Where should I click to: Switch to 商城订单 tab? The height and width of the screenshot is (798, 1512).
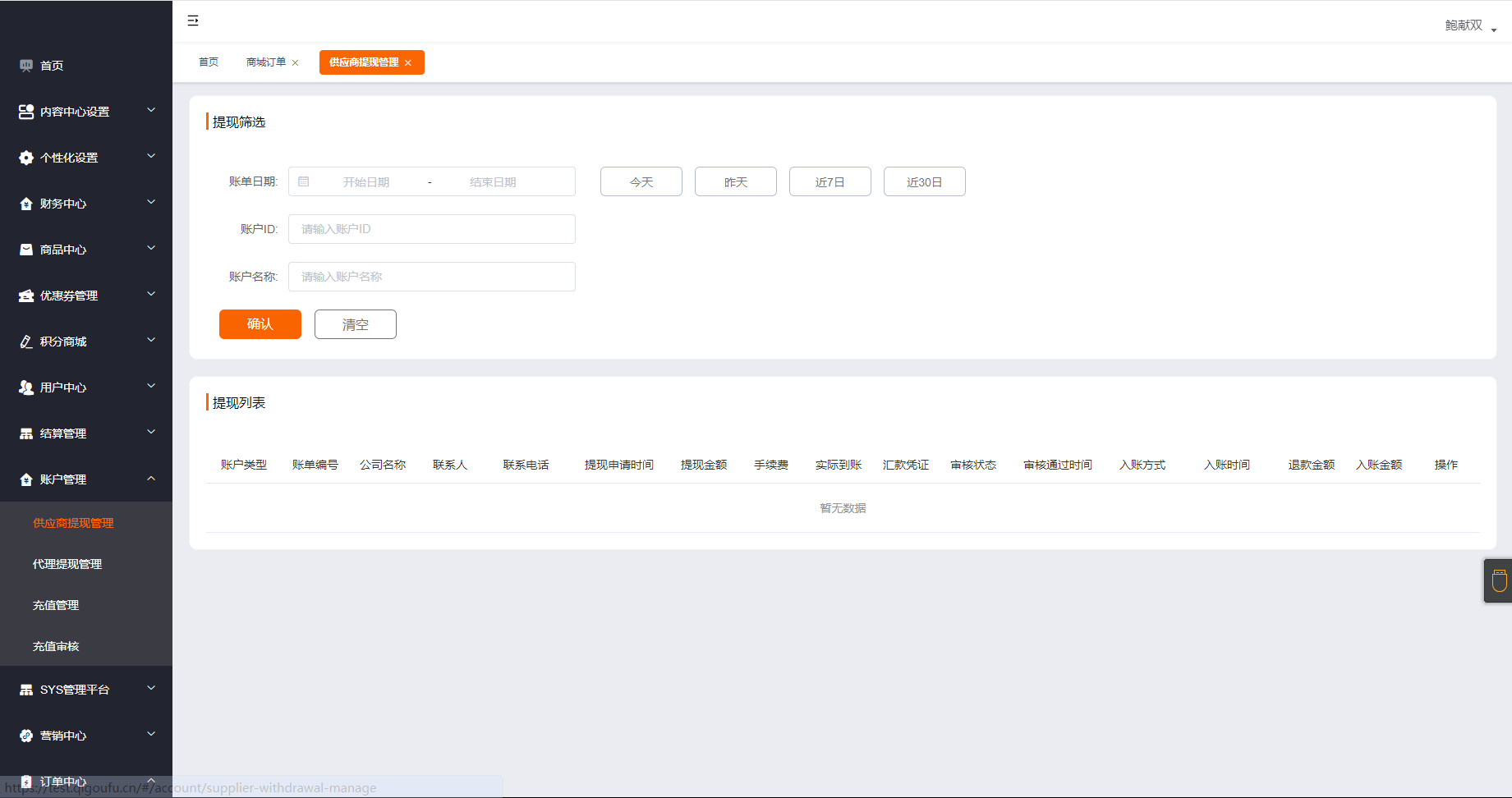(266, 62)
